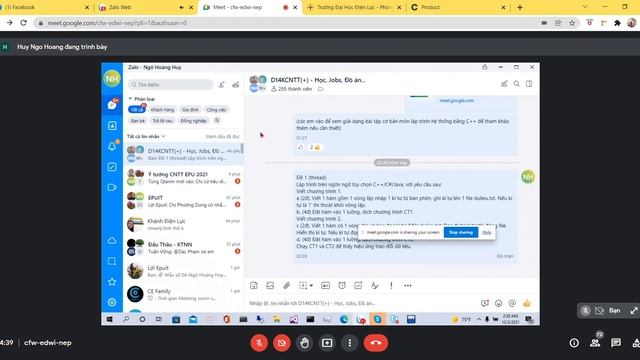Screen dimensions: 640x360
Task: Open Zalo notifications bell icon
Action: click(x=112, y=146)
